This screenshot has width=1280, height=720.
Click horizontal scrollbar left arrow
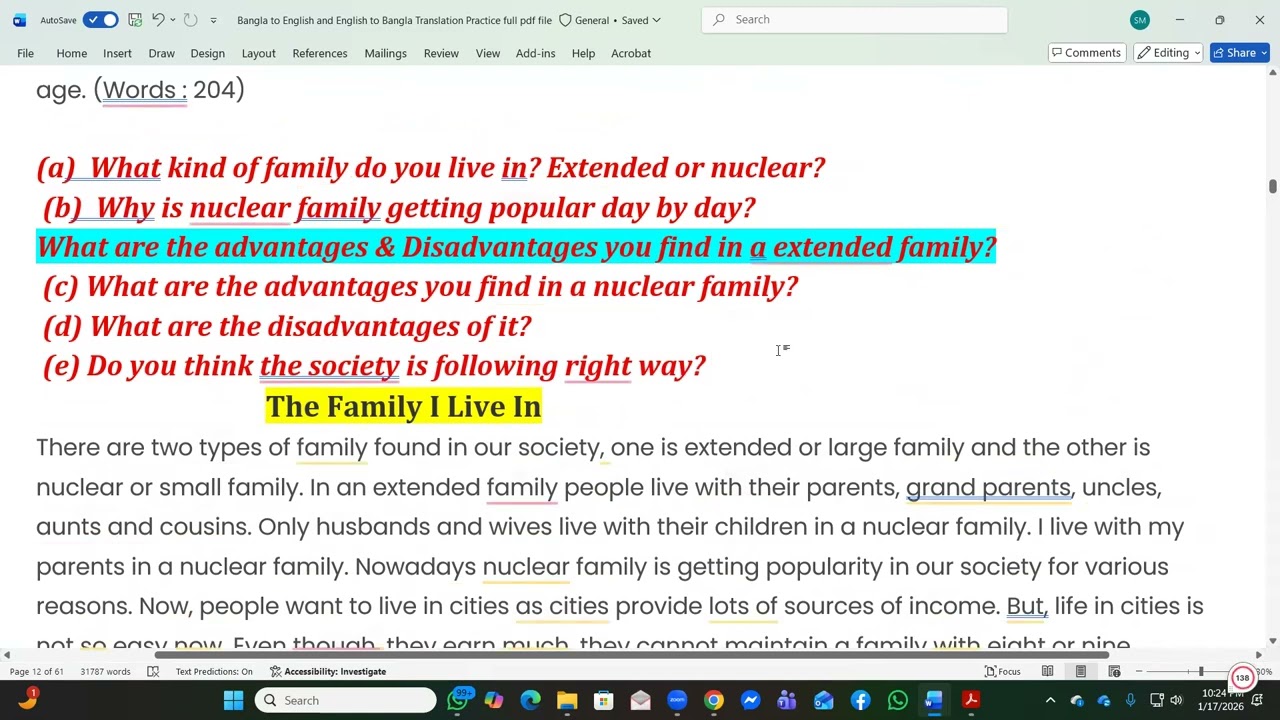tap(9, 655)
